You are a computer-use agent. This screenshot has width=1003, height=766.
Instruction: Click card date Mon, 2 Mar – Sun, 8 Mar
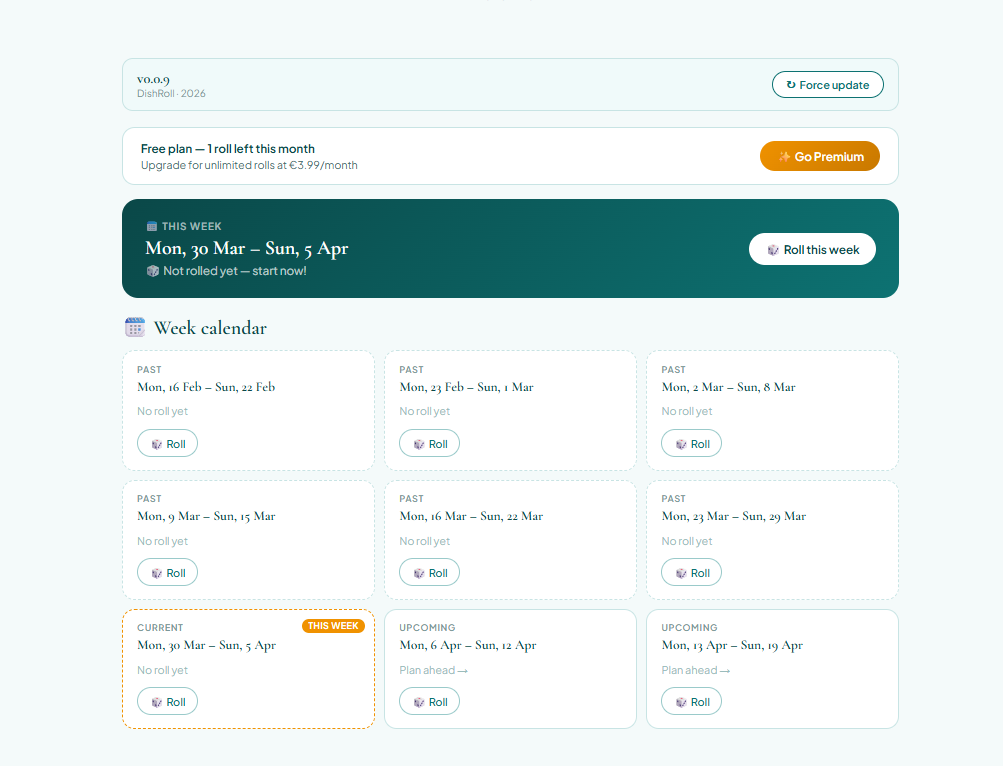coord(729,387)
